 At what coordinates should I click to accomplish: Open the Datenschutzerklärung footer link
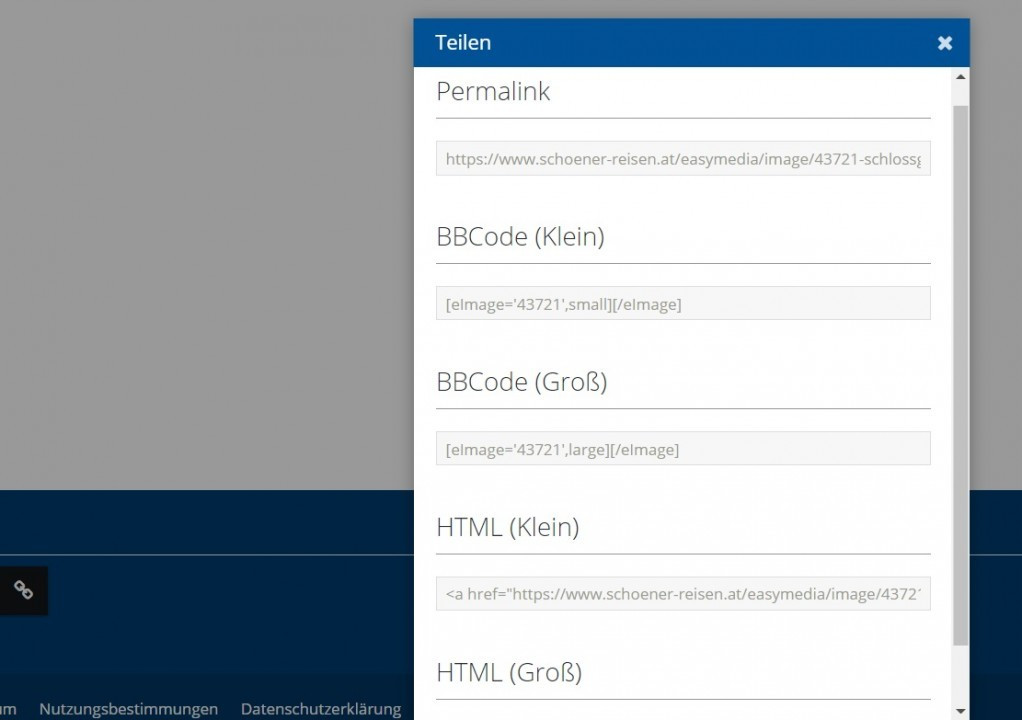pyautogui.click(x=320, y=709)
